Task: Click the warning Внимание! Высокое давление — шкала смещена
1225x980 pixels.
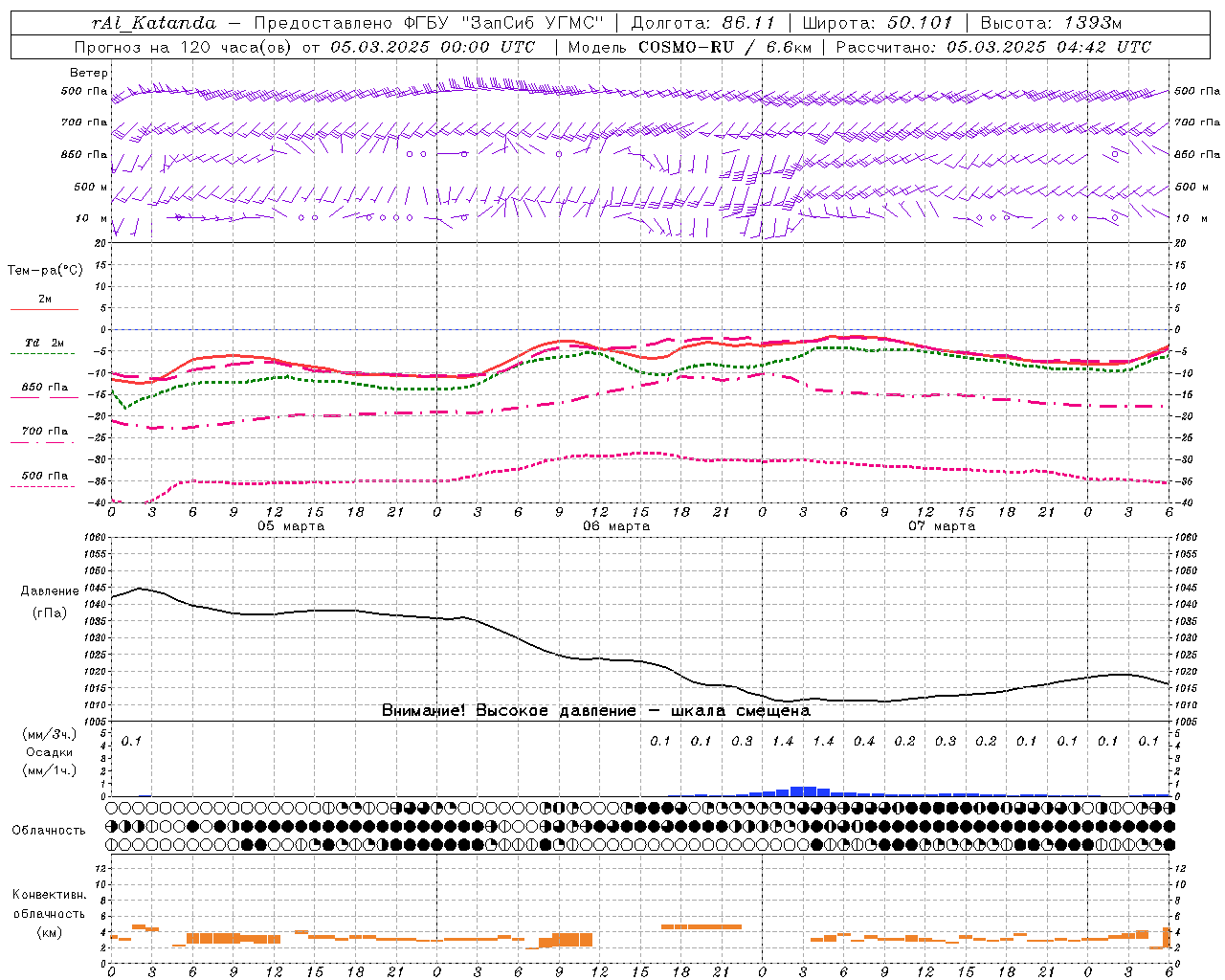Action: 596,711
